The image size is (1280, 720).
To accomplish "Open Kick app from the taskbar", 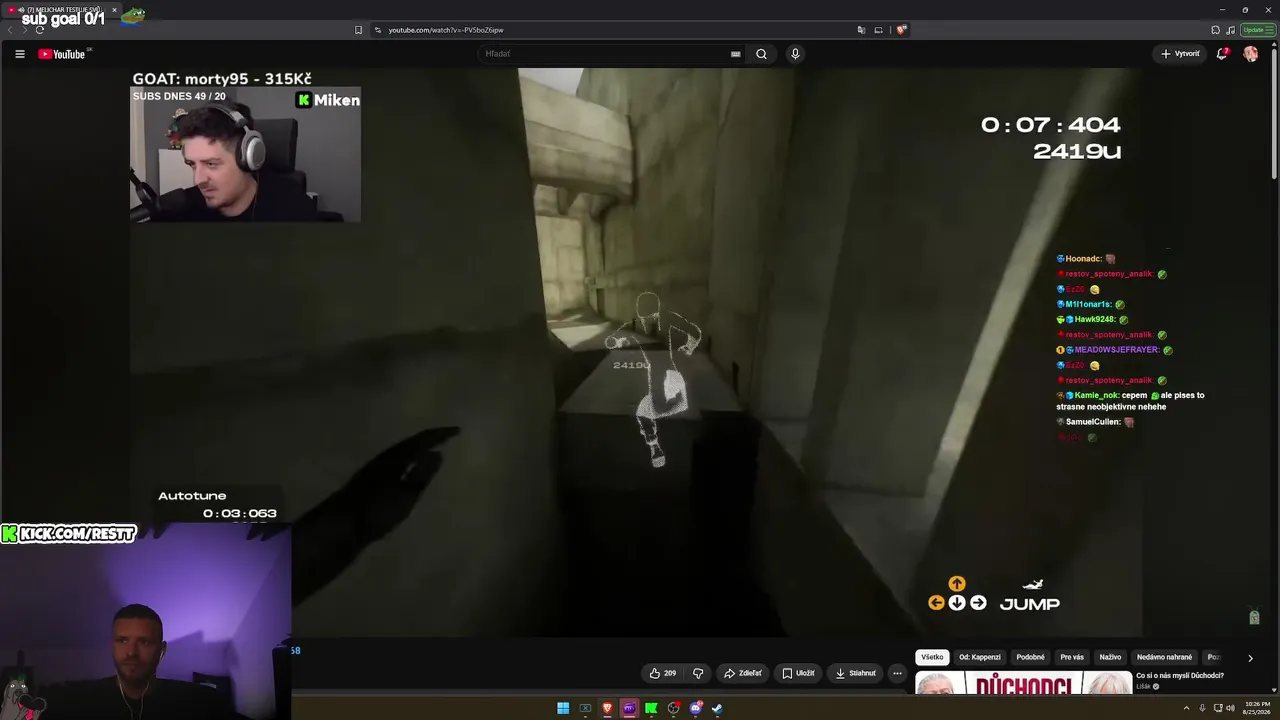I will coord(651,708).
